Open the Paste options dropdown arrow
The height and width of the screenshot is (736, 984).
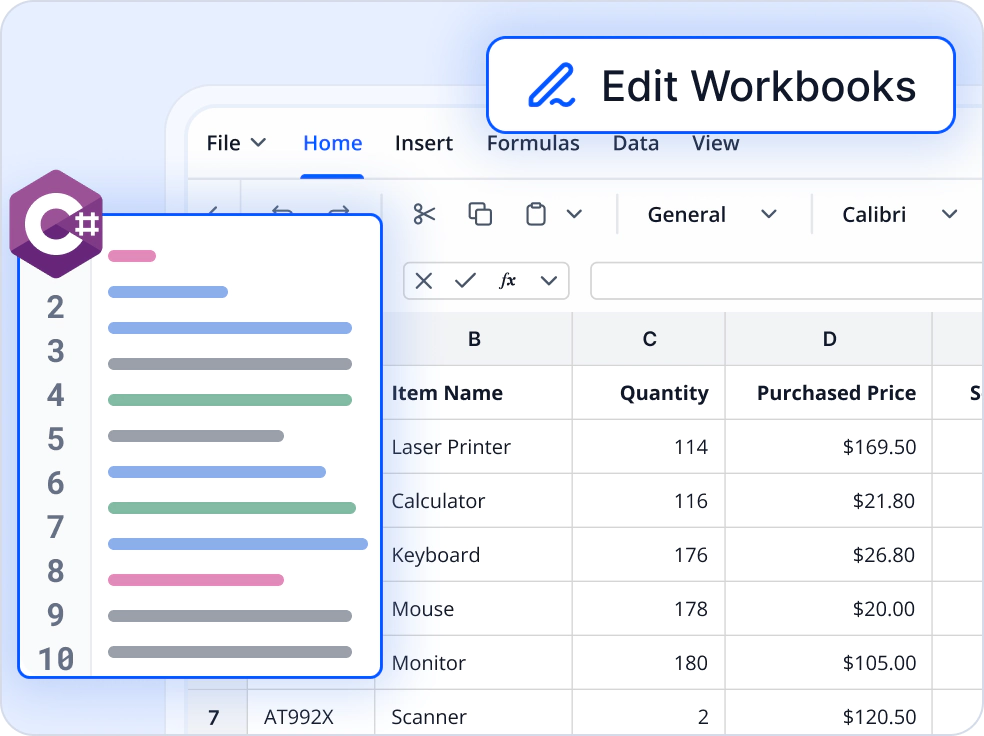(574, 215)
